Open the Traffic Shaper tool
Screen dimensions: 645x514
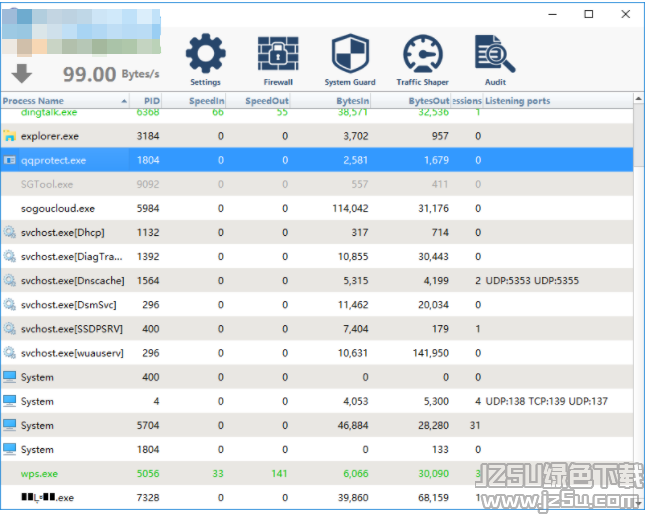point(422,54)
